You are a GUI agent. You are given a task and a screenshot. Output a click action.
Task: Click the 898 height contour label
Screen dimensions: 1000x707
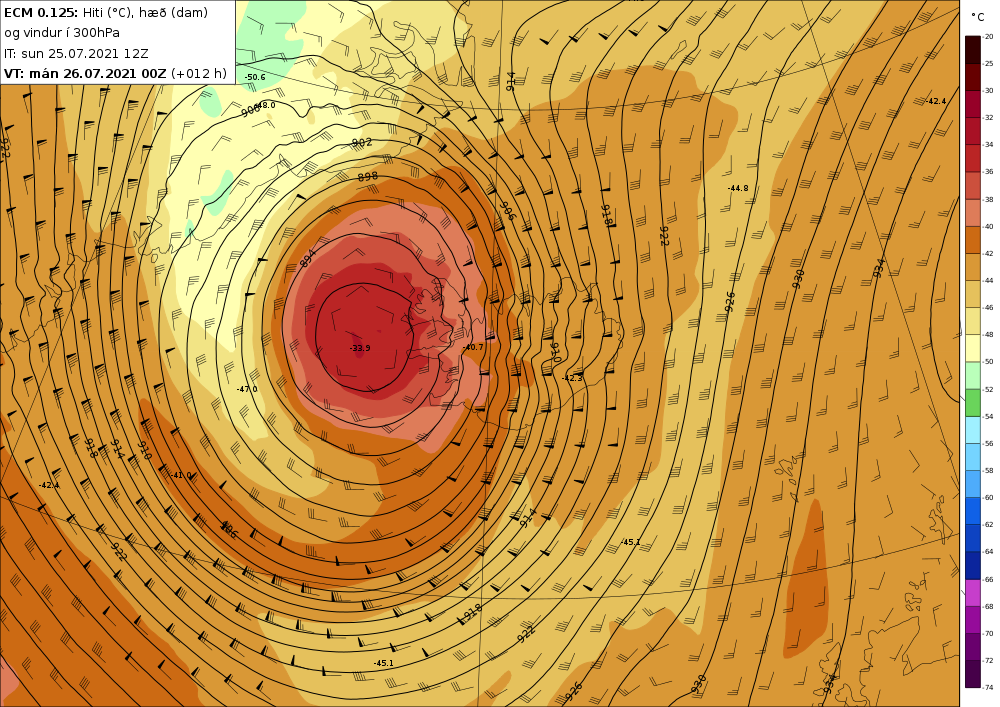pyautogui.click(x=367, y=177)
